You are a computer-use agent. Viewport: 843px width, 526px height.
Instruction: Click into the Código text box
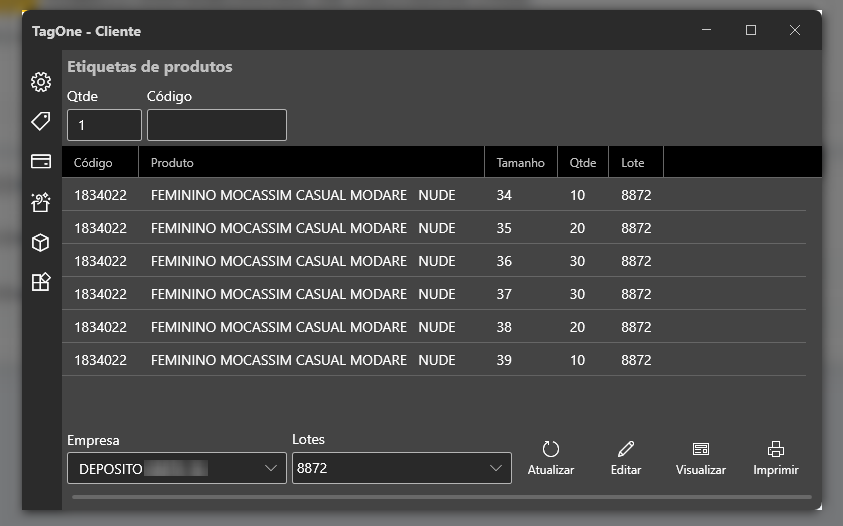[217, 125]
